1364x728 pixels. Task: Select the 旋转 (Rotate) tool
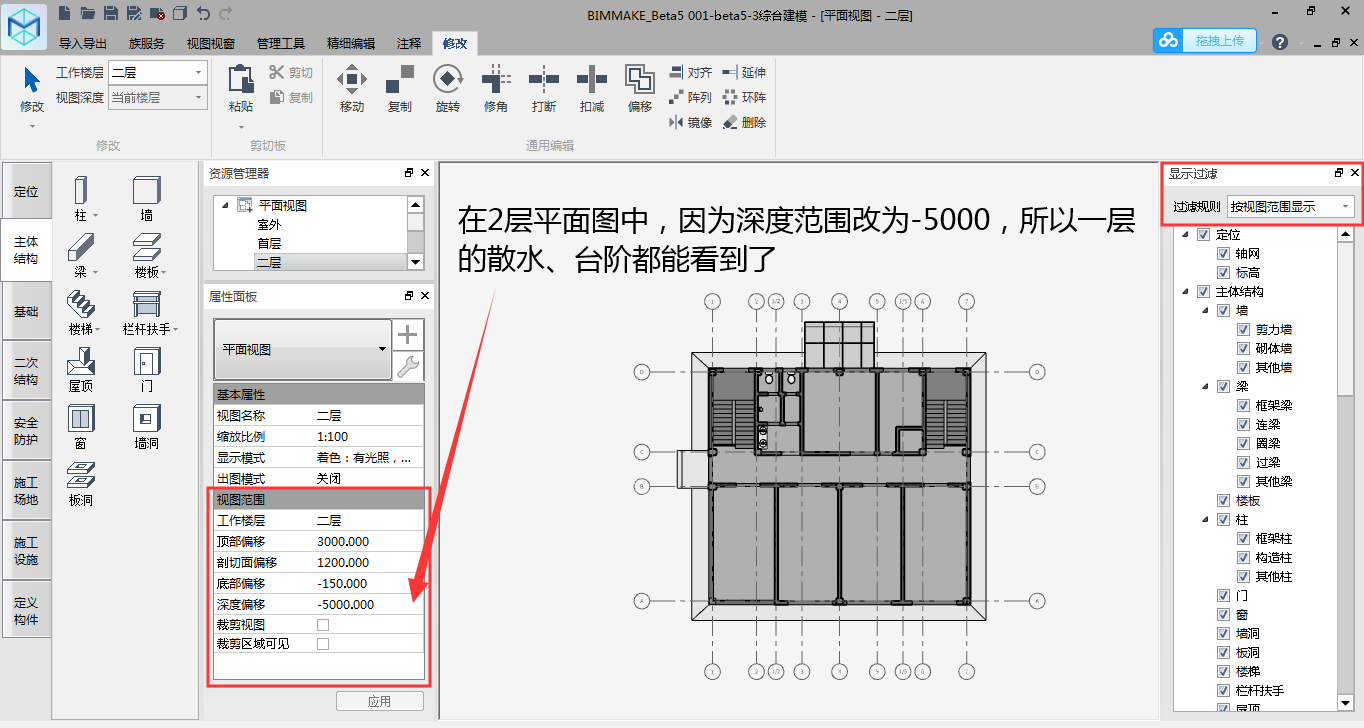447,88
